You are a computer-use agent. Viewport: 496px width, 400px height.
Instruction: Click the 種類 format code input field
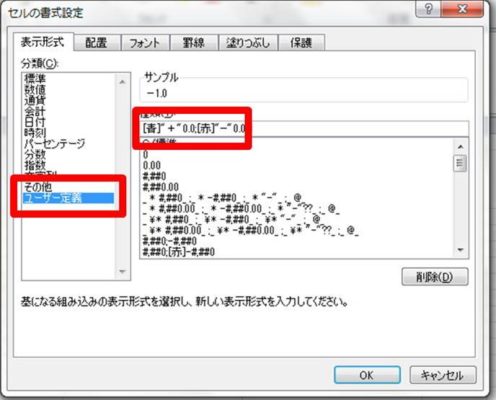coord(304,128)
